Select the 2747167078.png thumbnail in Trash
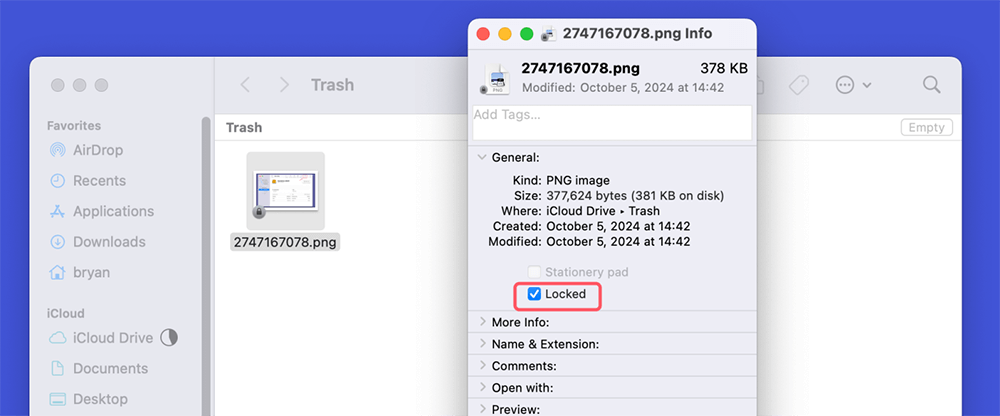1000x416 pixels. [286, 191]
